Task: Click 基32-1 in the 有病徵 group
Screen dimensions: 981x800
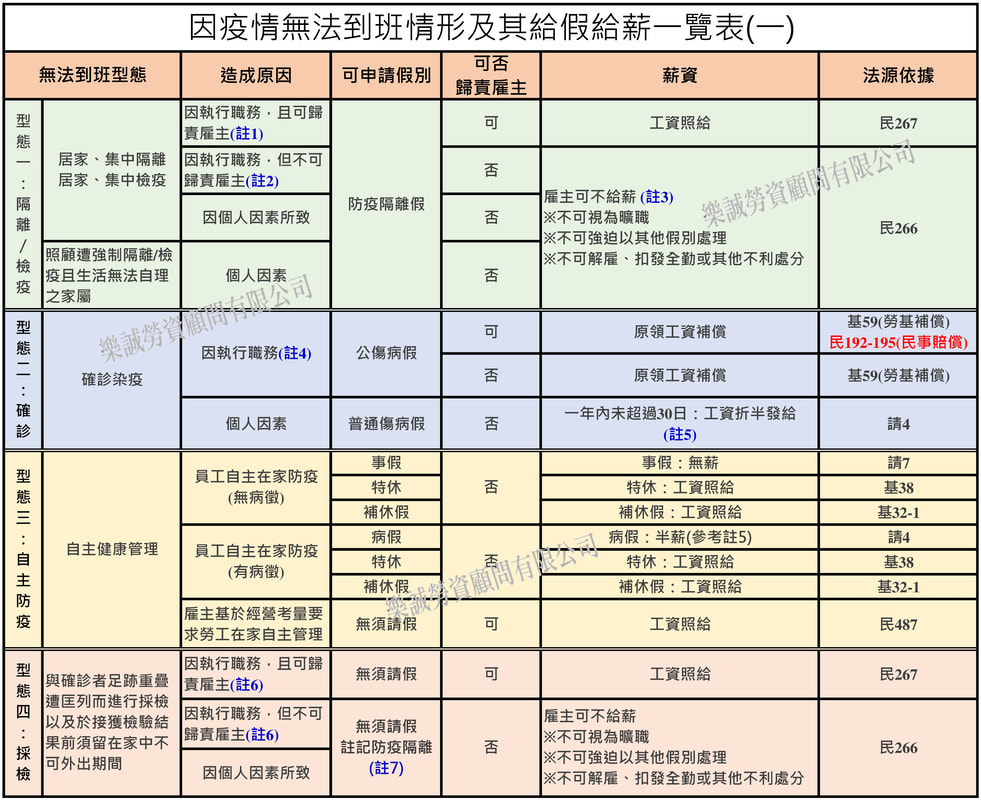Action: [898, 587]
